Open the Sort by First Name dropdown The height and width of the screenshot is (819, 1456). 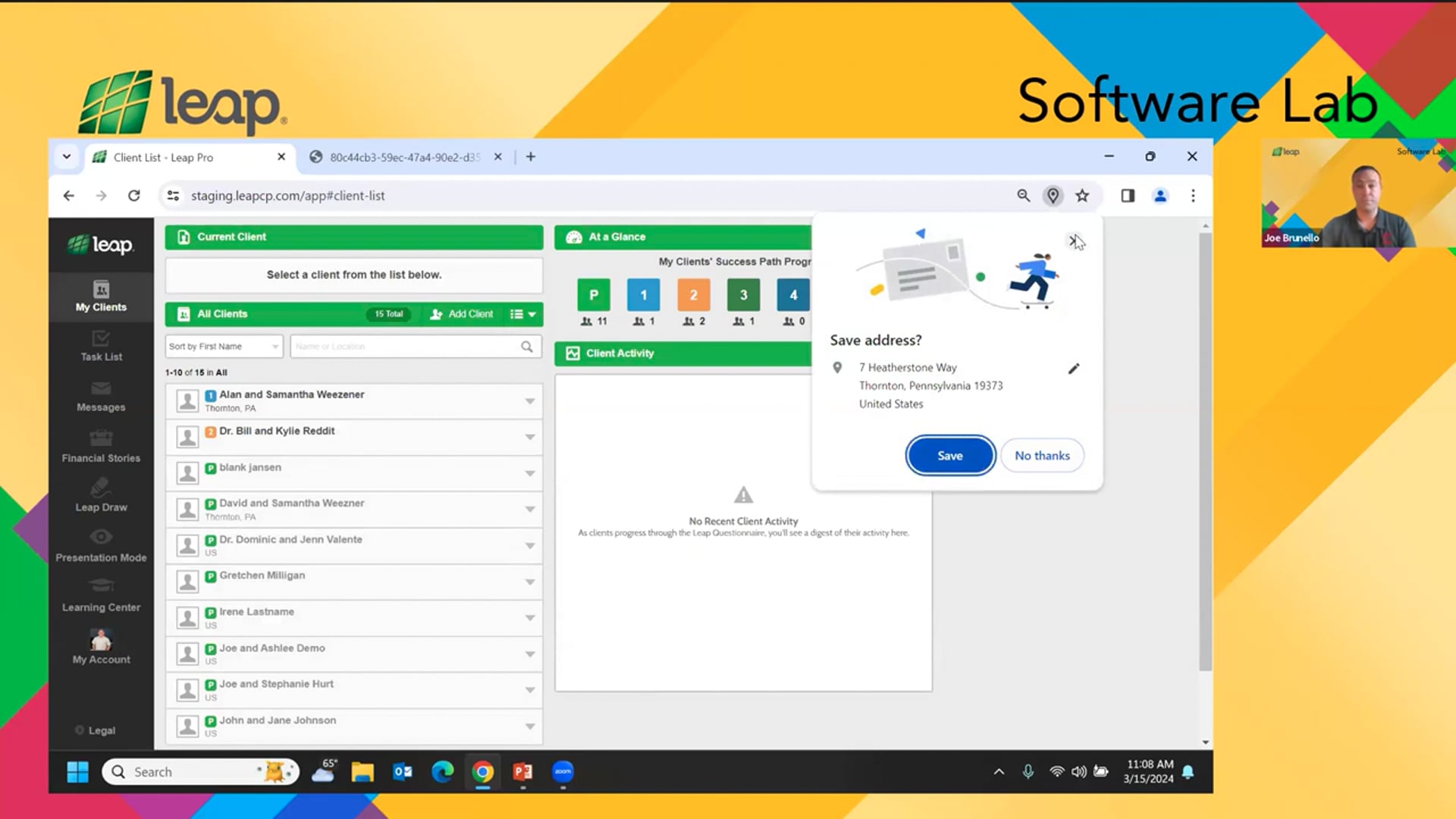coord(224,347)
